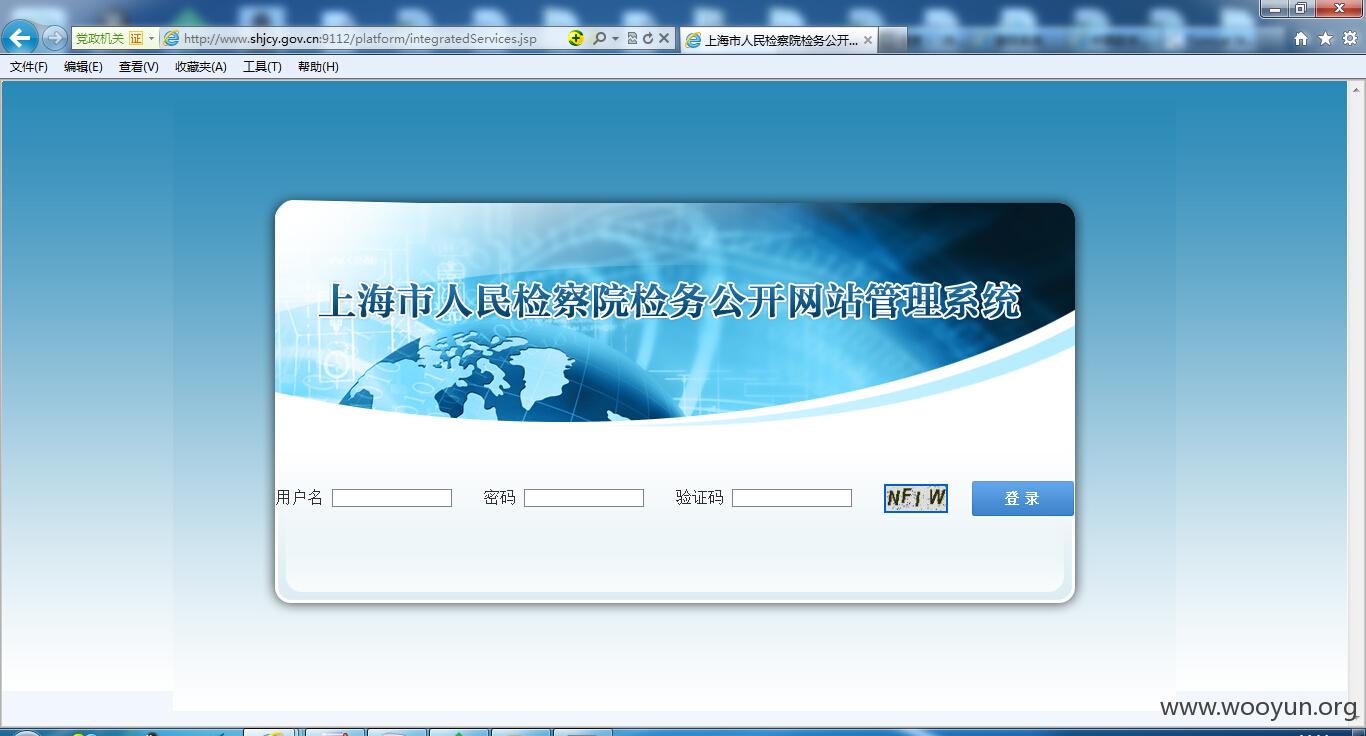Image resolution: width=1366 pixels, height=736 pixels.
Task: Click the 验证码 label text
Action: (699, 498)
